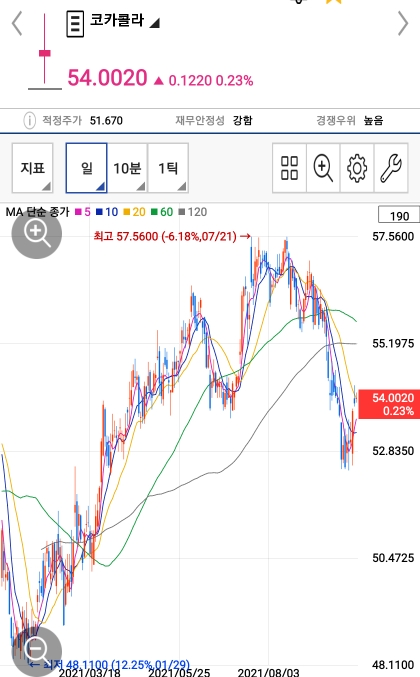Tap the 55.1975 price axis label

(393, 344)
